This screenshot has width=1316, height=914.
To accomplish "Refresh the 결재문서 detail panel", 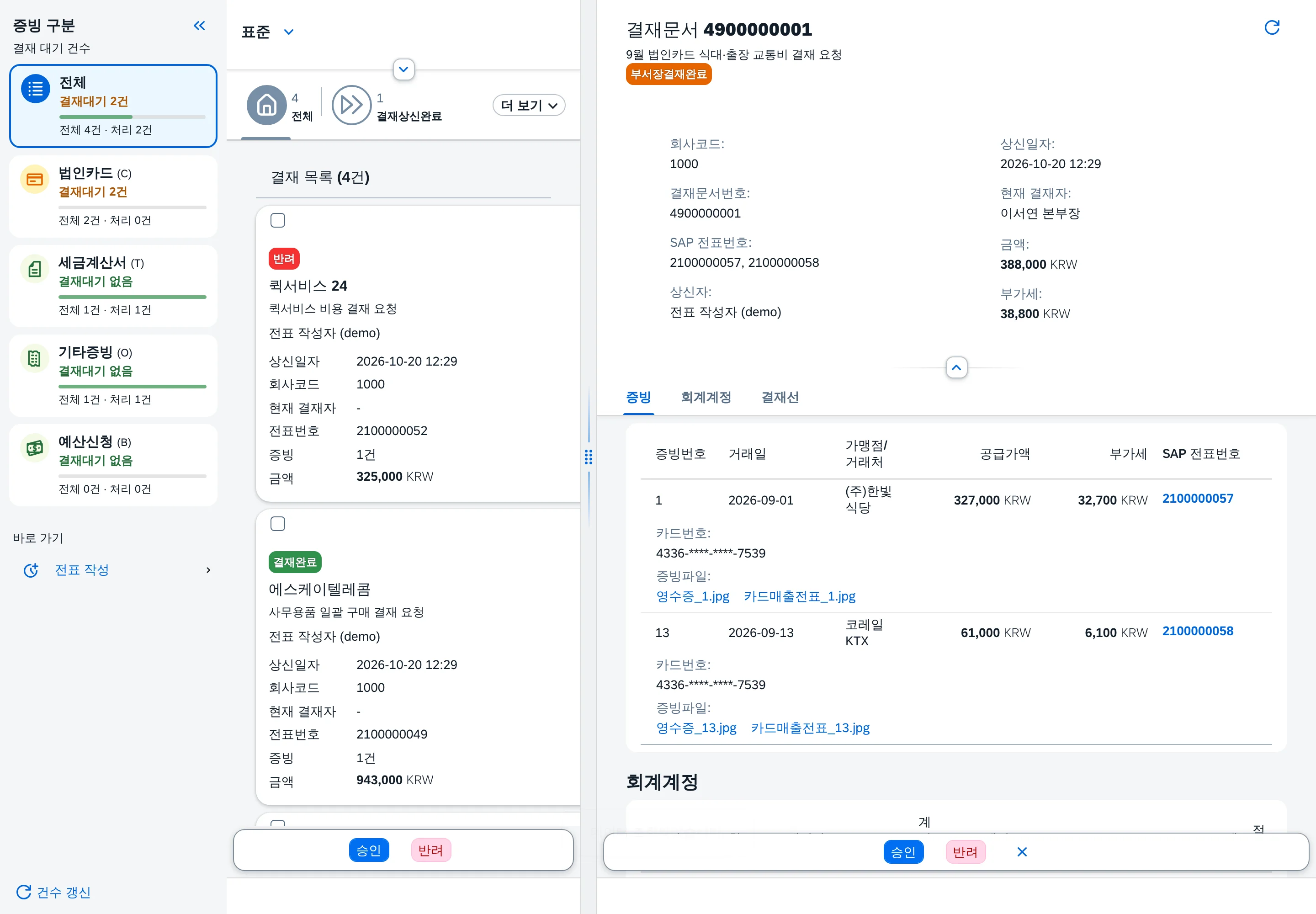I will click(1272, 27).
